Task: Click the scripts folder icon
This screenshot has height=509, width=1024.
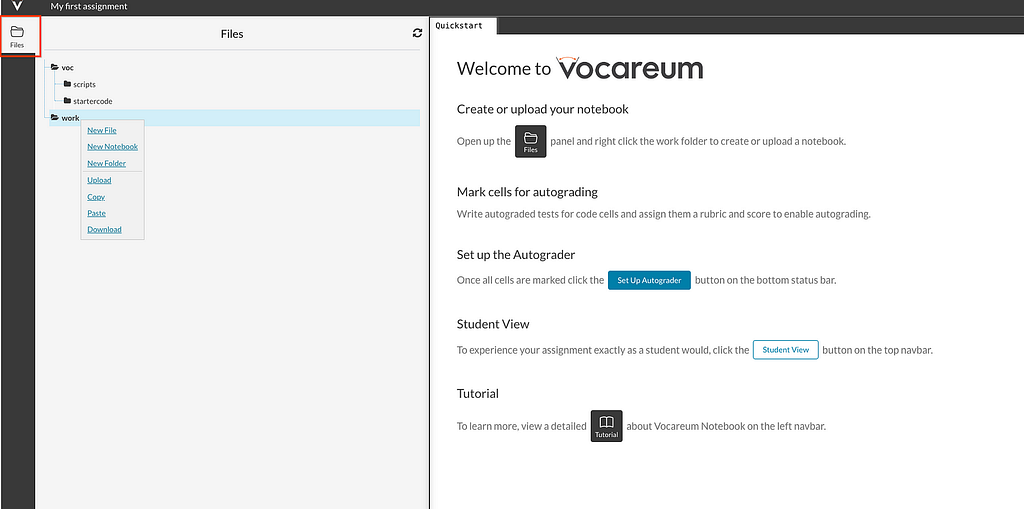Action: [67, 84]
